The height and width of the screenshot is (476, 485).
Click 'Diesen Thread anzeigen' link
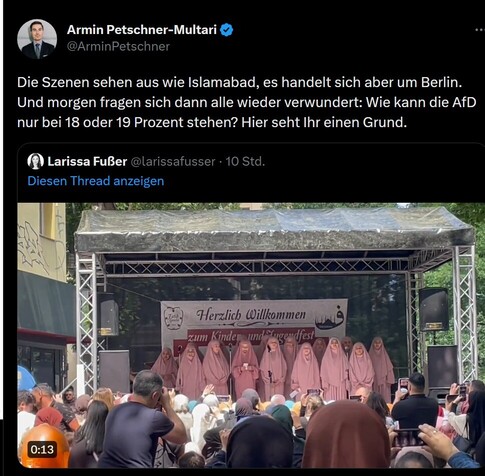click(96, 181)
